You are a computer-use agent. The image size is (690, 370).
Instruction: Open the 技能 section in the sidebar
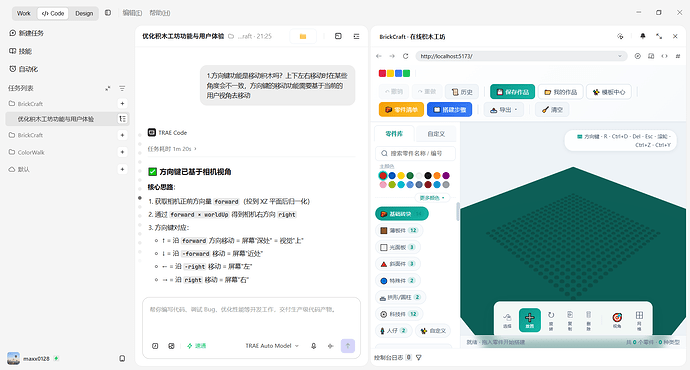coord(20,51)
